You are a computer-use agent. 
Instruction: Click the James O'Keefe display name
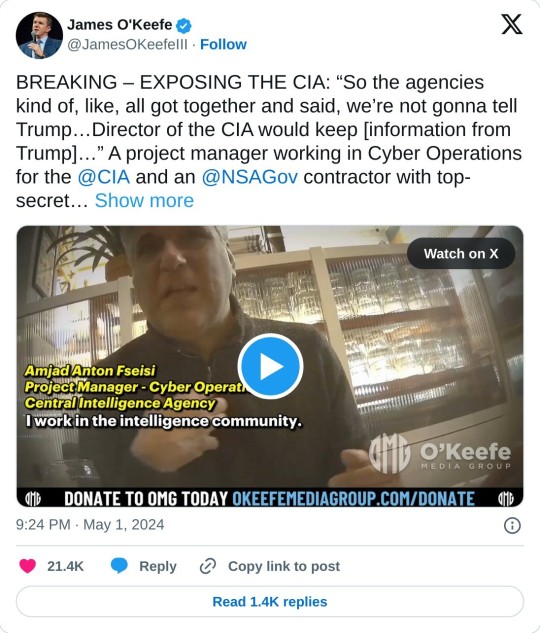point(119,25)
